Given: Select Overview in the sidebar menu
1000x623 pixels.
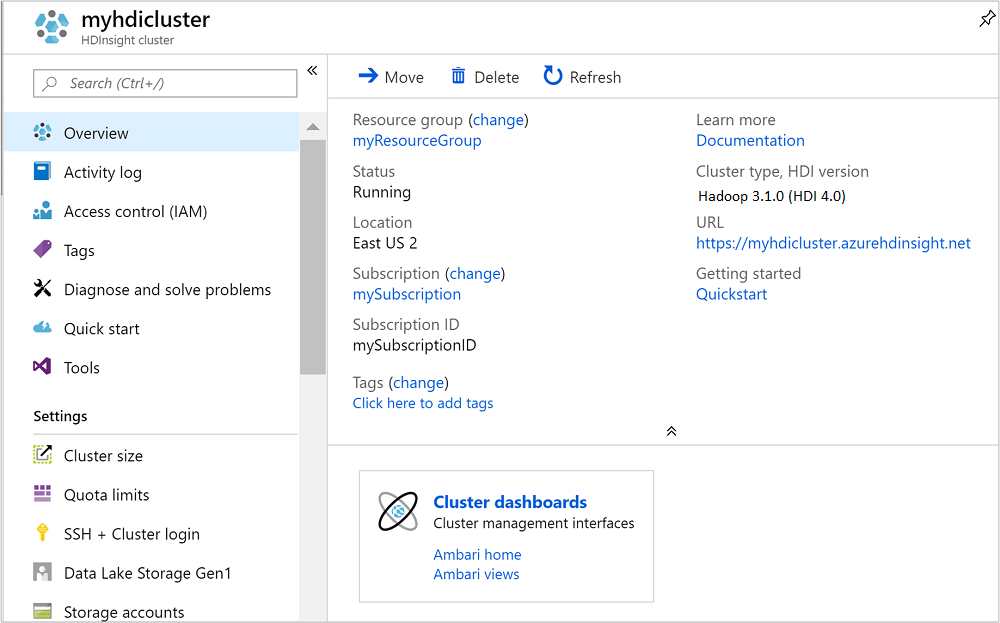Looking at the screenshot, I should [x=95, y=132].
